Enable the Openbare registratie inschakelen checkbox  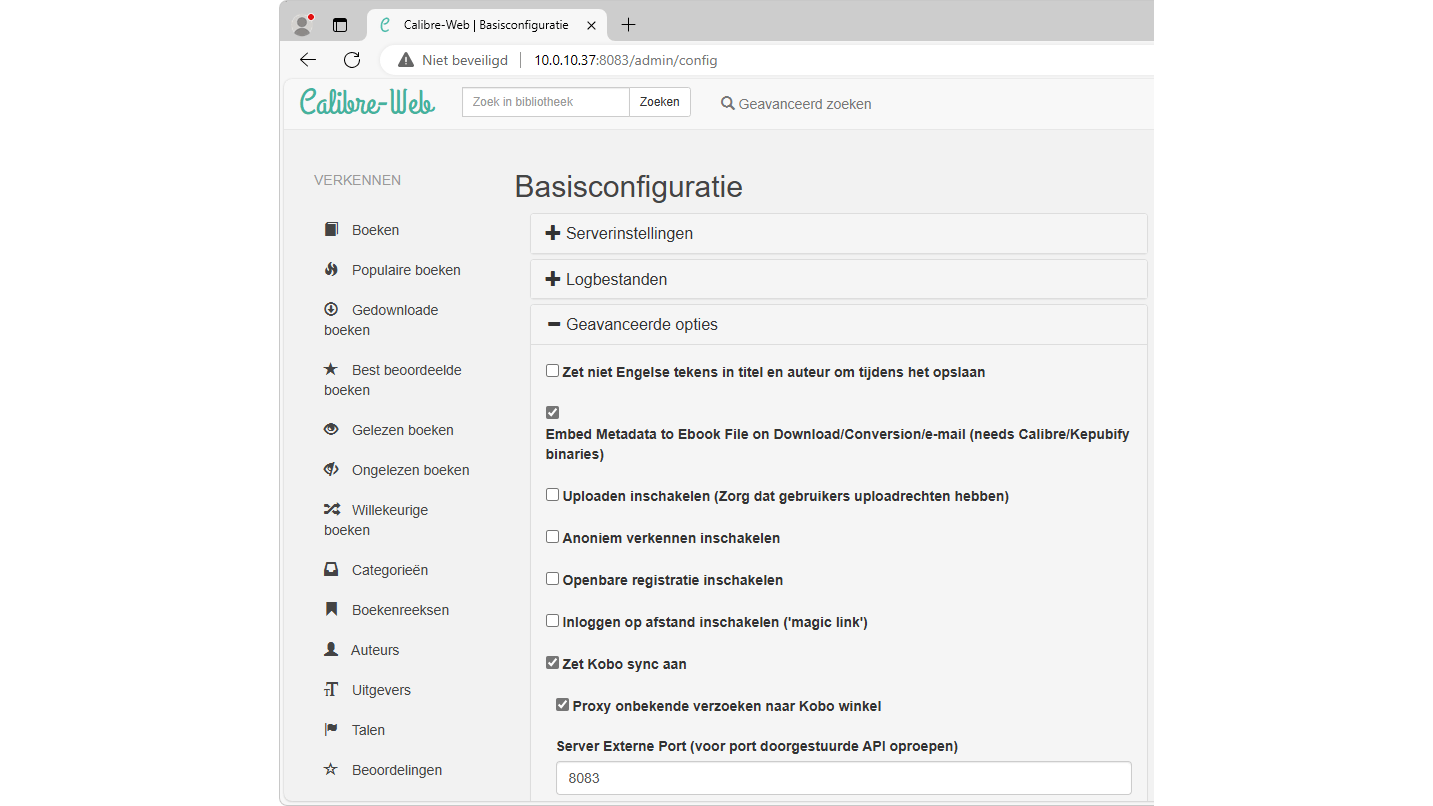click(552, 579)
